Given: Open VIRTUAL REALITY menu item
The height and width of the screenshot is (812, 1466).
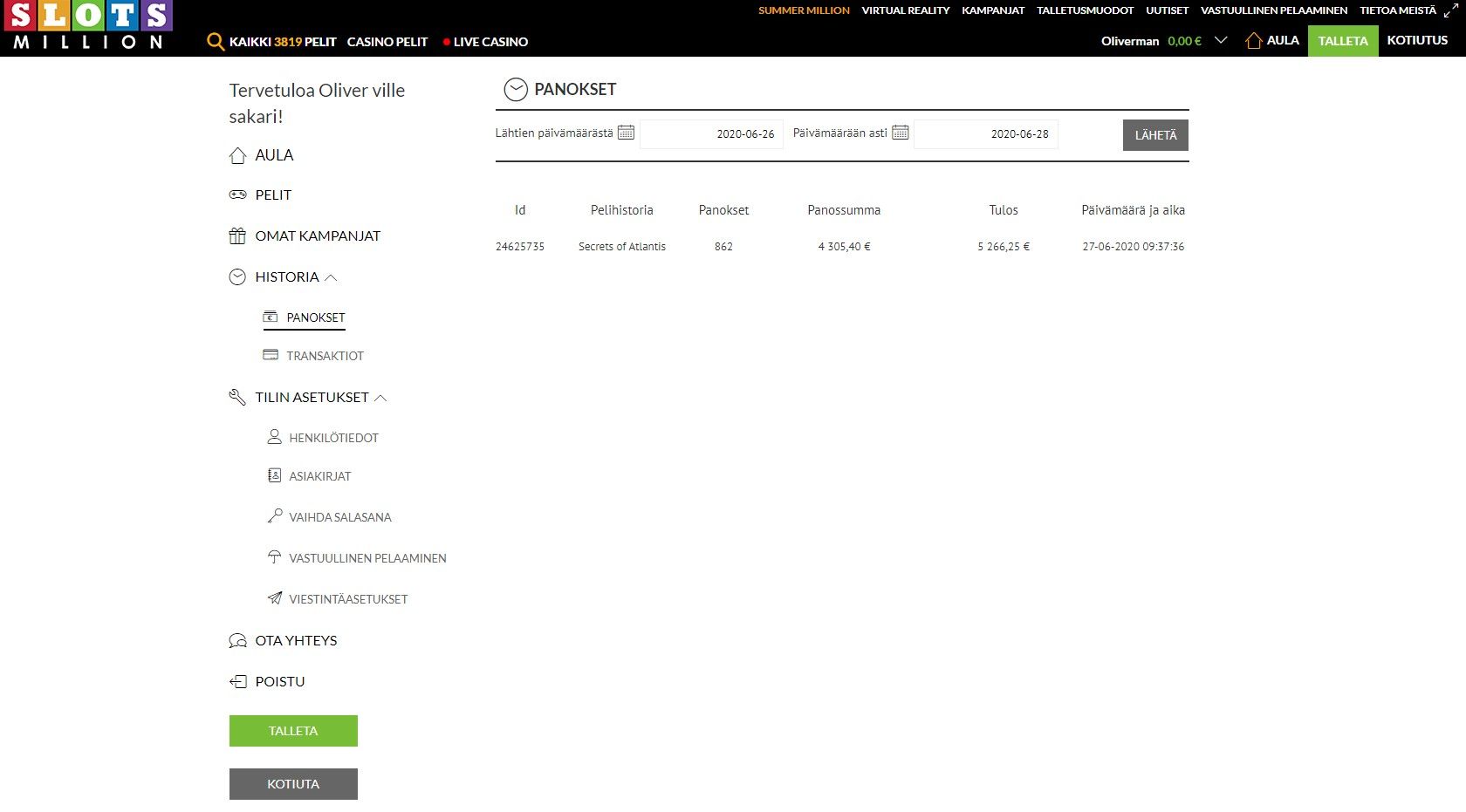Looking at the screenshot, I should pyautogui.click(x=905, y=10).
